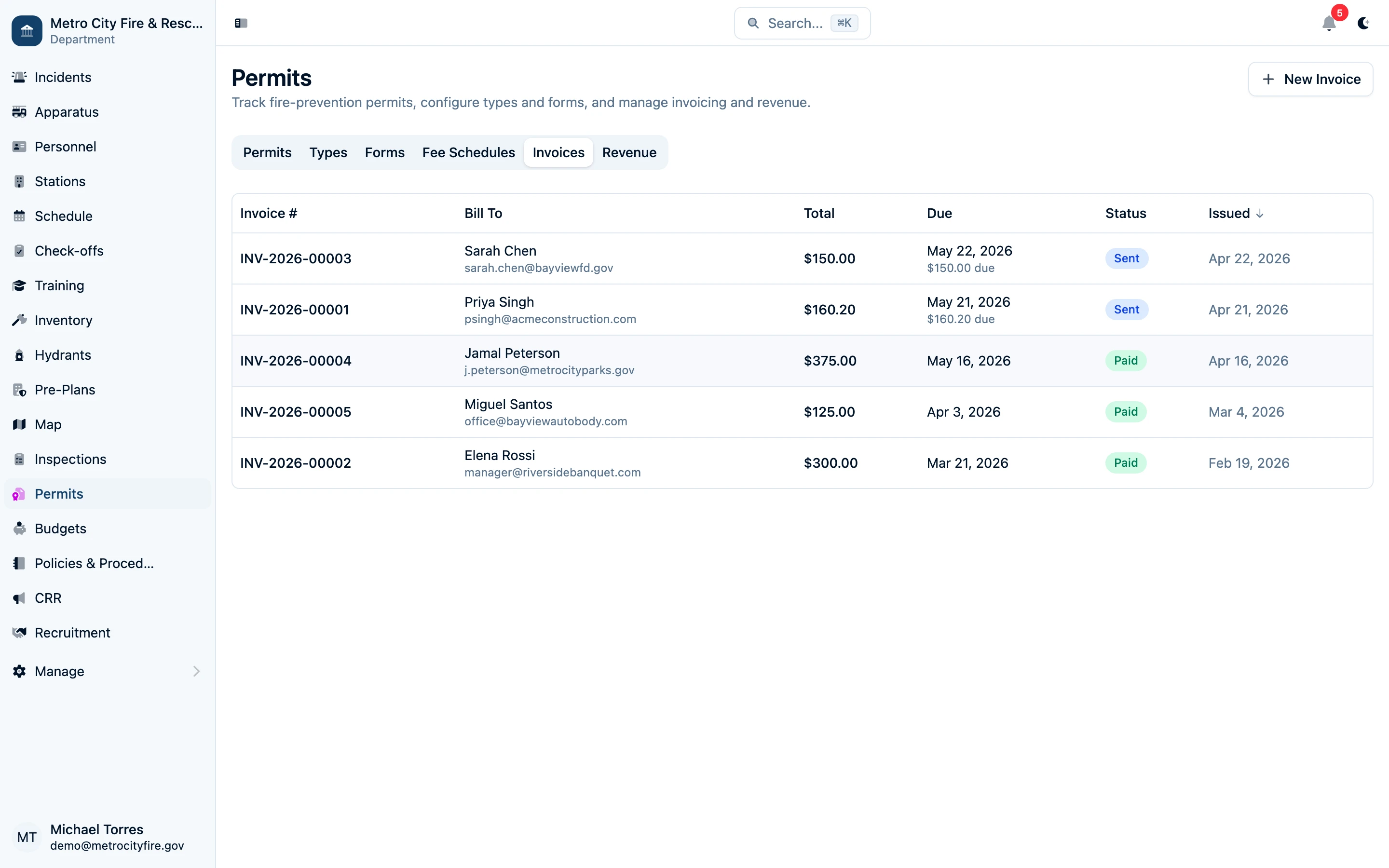1389x868 pixels.
Task: Select the Apparatus icon in the sidebar
Action: [19, 112]
